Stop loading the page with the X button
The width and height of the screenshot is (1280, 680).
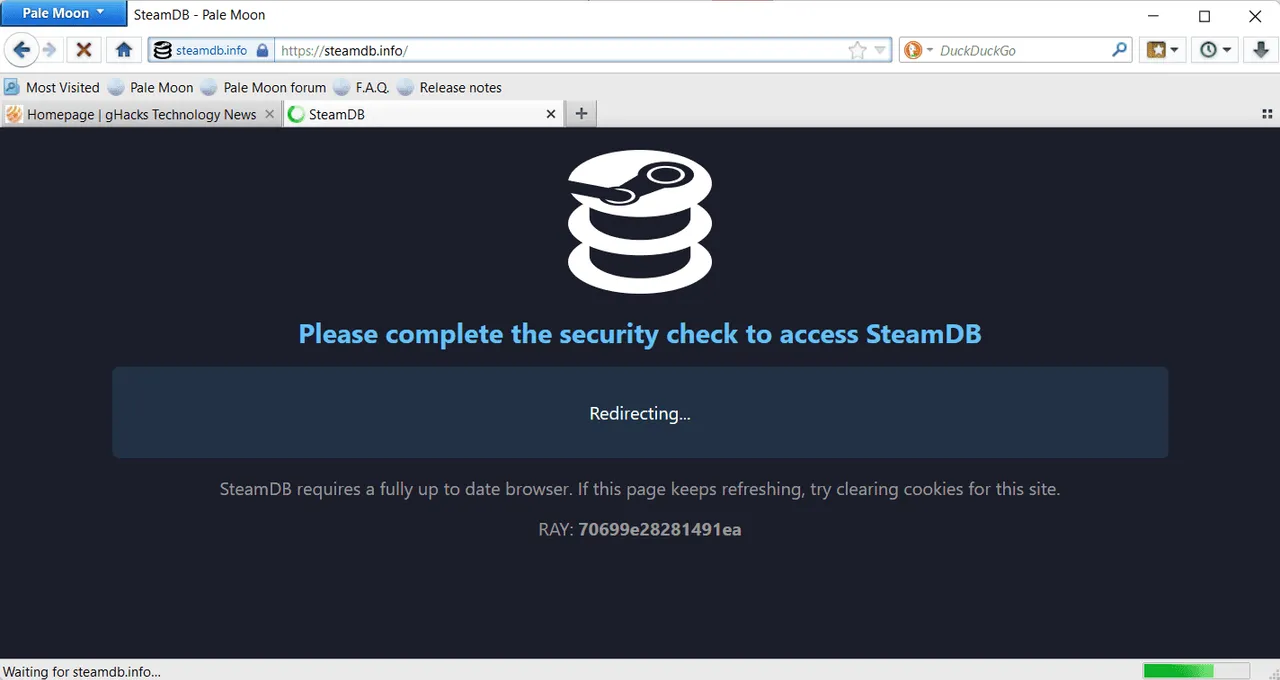tap(84, 50)
